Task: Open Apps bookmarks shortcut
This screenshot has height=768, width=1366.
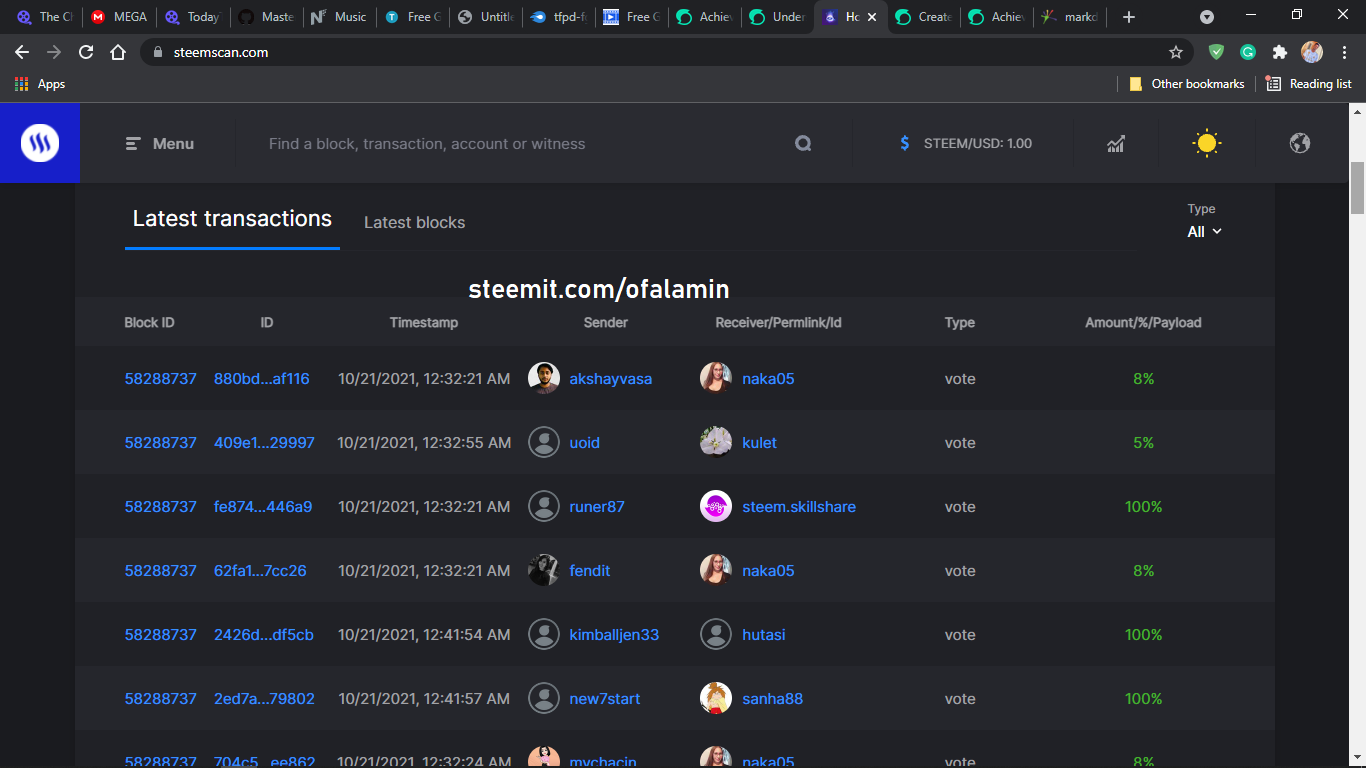Action: (x=40, y=84)
